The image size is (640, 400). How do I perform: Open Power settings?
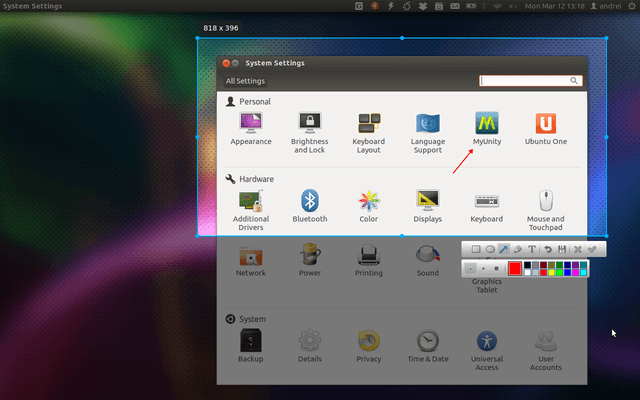309,260
